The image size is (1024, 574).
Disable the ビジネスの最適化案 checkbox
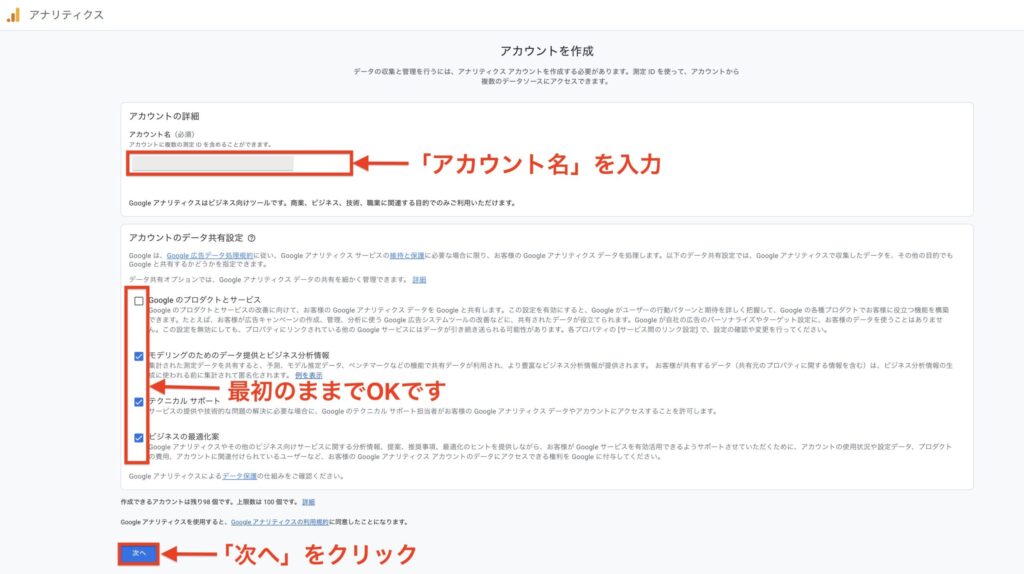click(x=138, y=437)
